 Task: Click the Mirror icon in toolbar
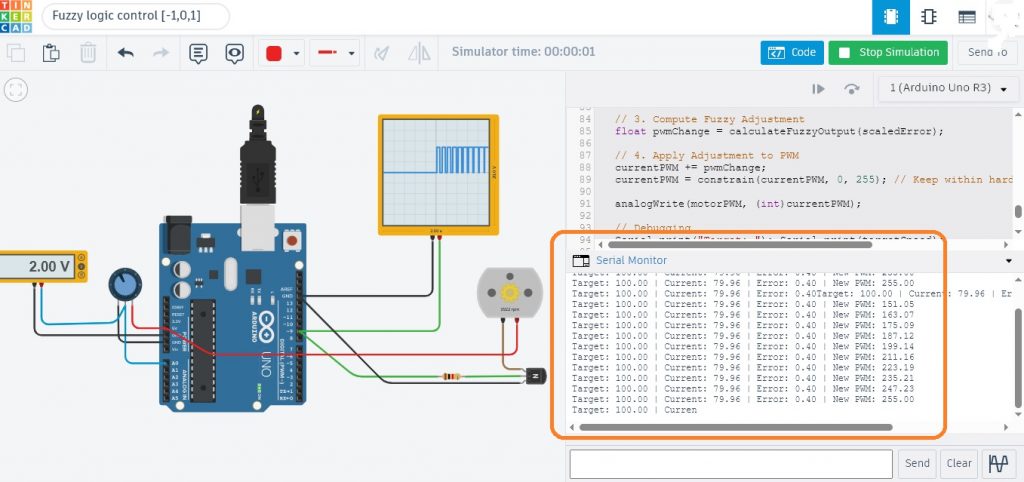click(419, 53)
